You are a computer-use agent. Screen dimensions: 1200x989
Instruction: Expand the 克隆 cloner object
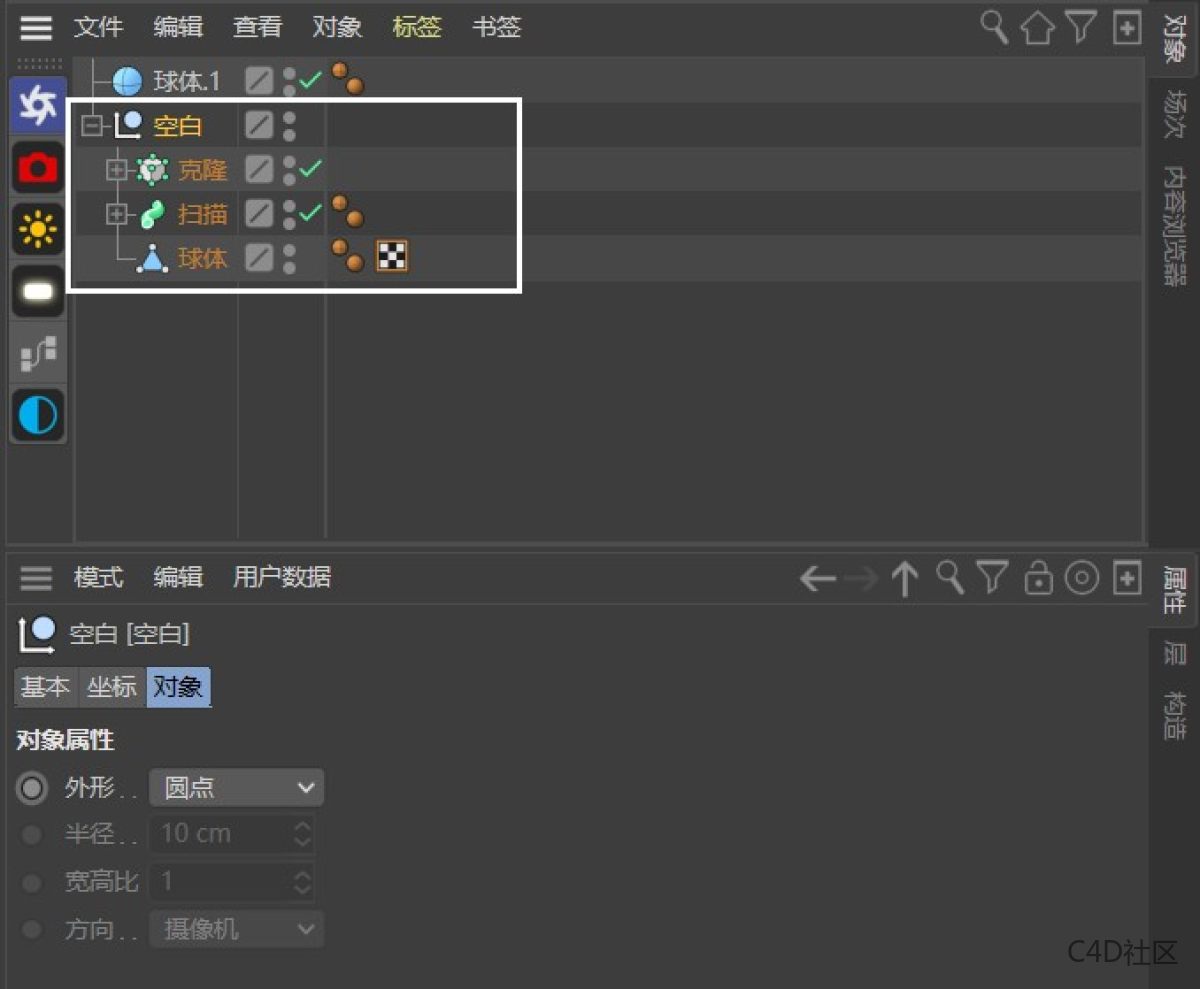pyautogui.click(x=117, y=170)
